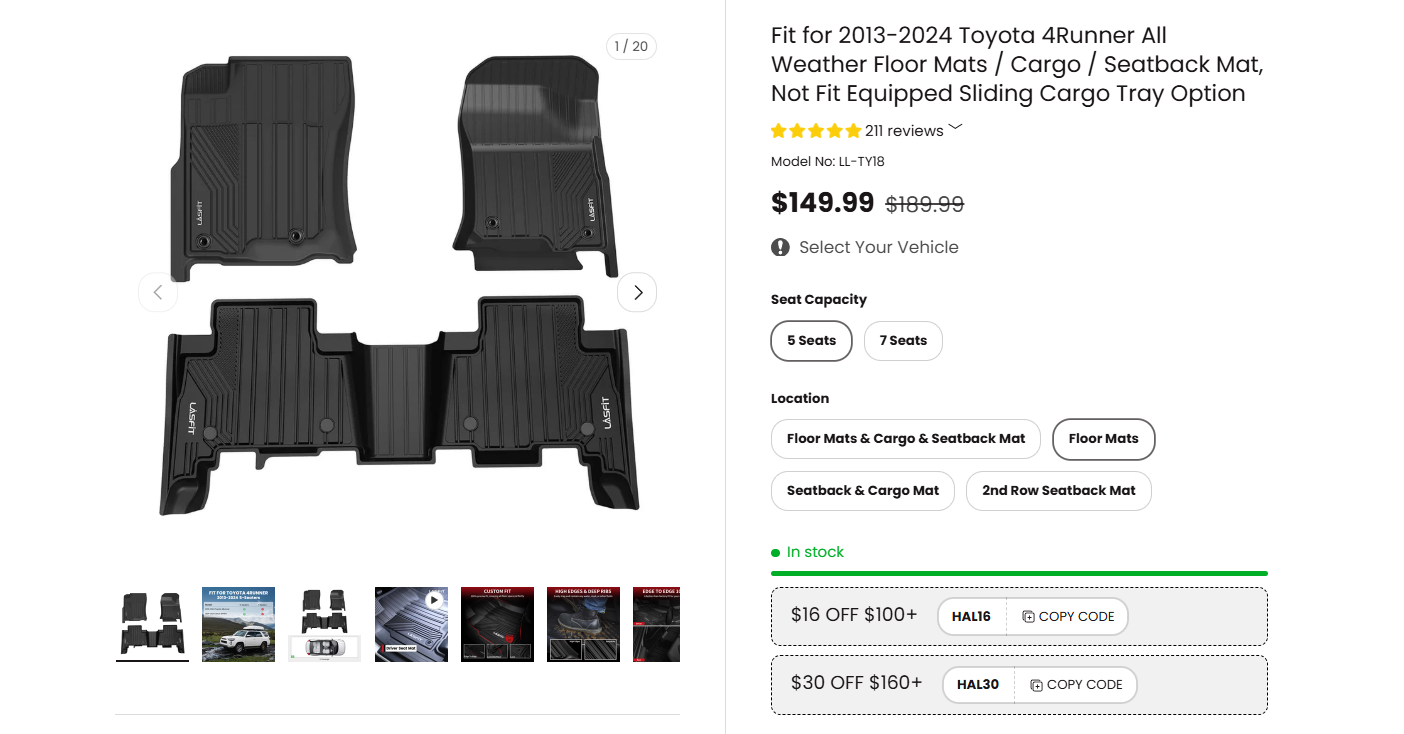The image size is (1404, 734).
Task: Click the 1/20 image counter
Action: point(631,46)
